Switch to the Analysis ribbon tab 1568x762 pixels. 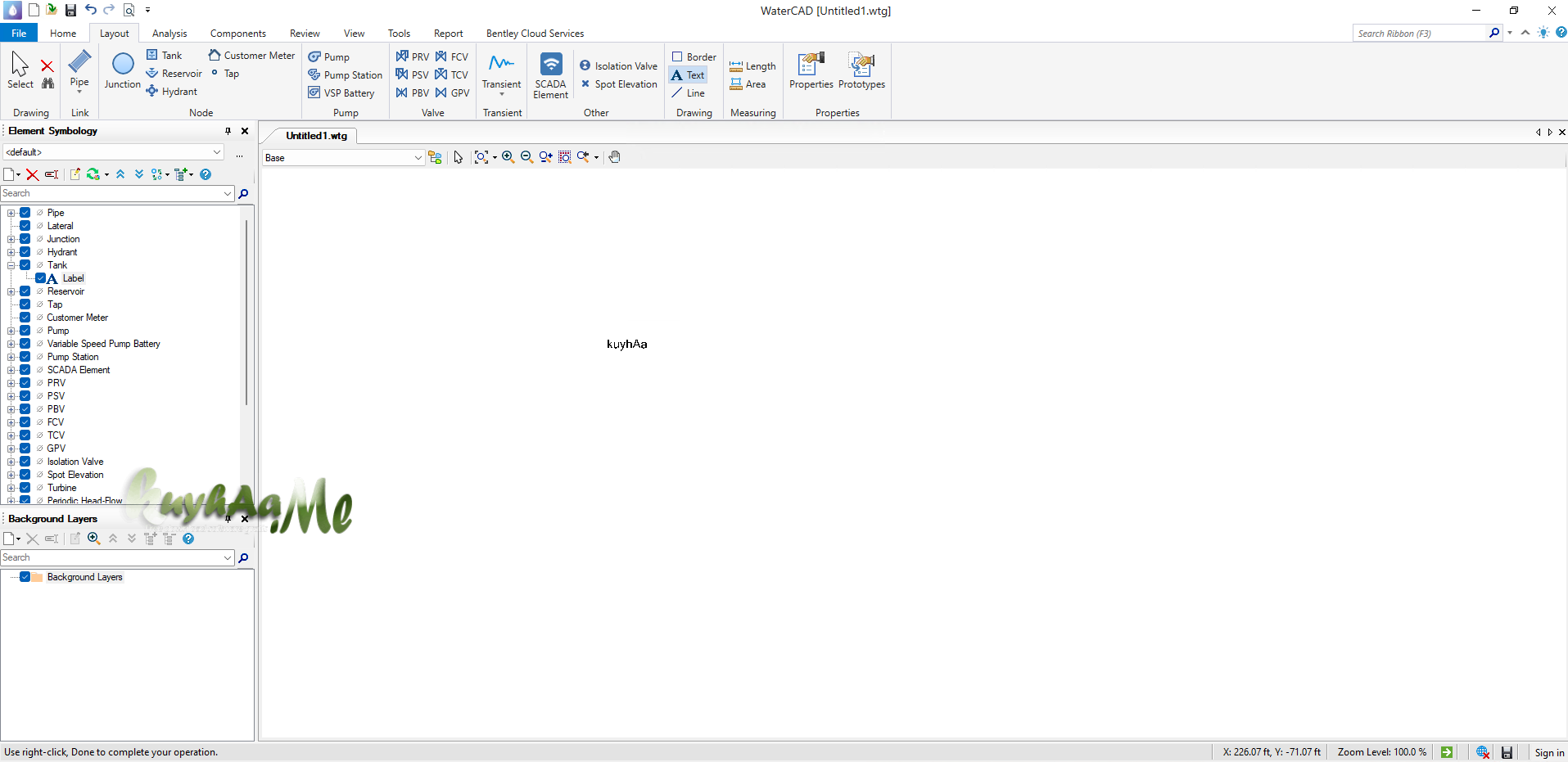(x=169, y=34)
